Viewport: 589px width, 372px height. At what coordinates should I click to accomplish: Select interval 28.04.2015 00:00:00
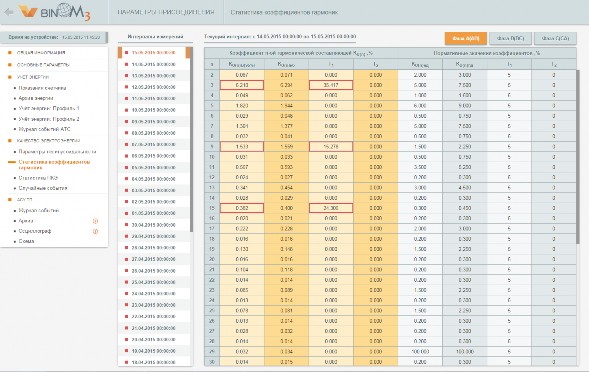[153, 248]
